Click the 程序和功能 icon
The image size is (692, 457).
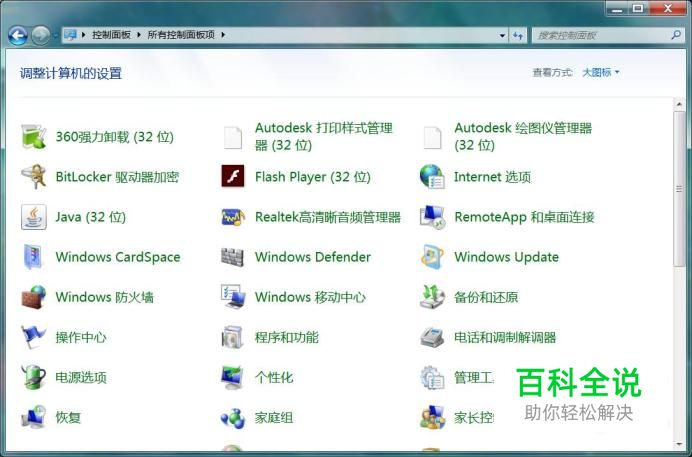tap(233, 337)
